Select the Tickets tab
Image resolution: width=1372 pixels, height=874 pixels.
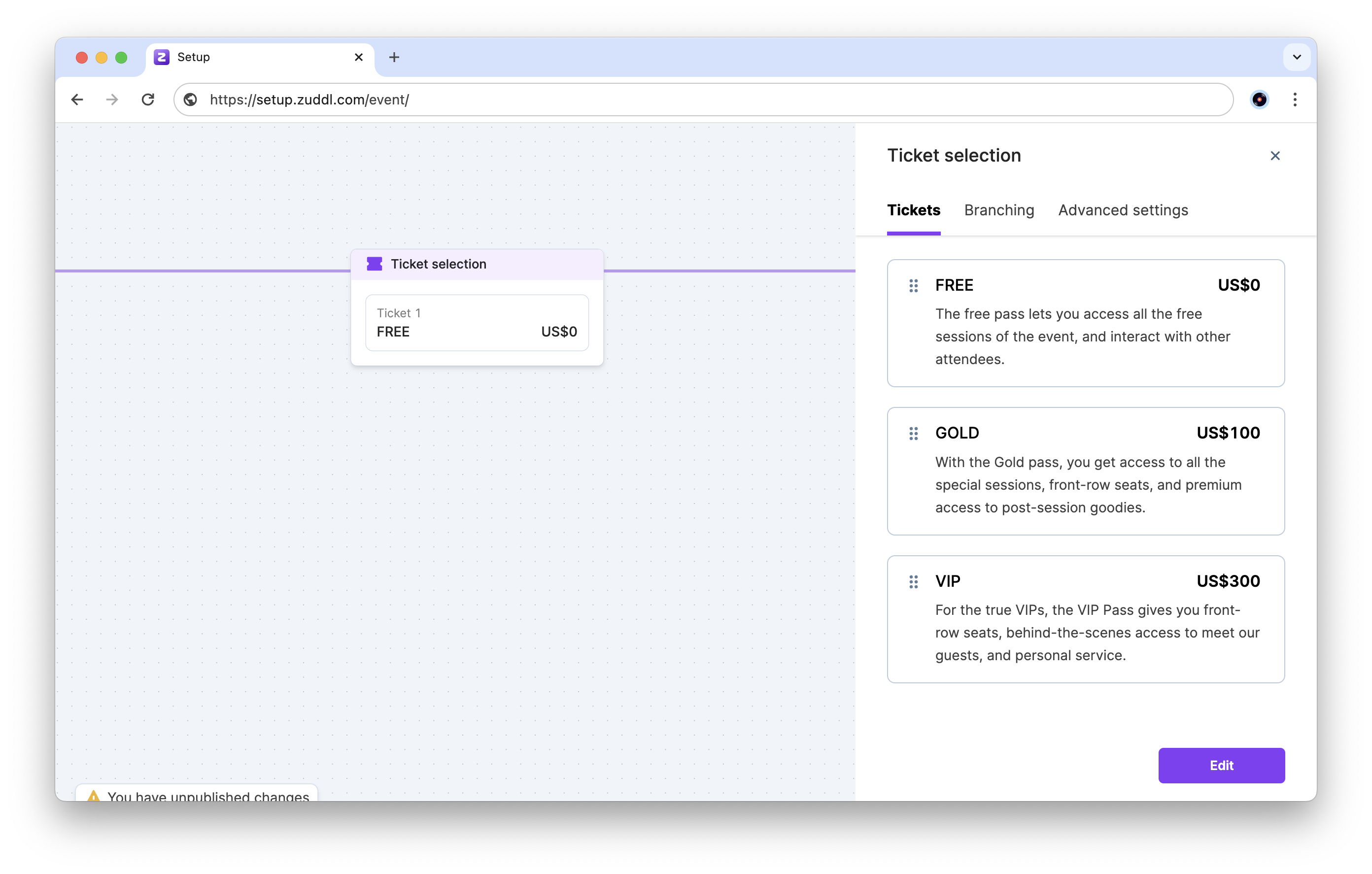913,210
